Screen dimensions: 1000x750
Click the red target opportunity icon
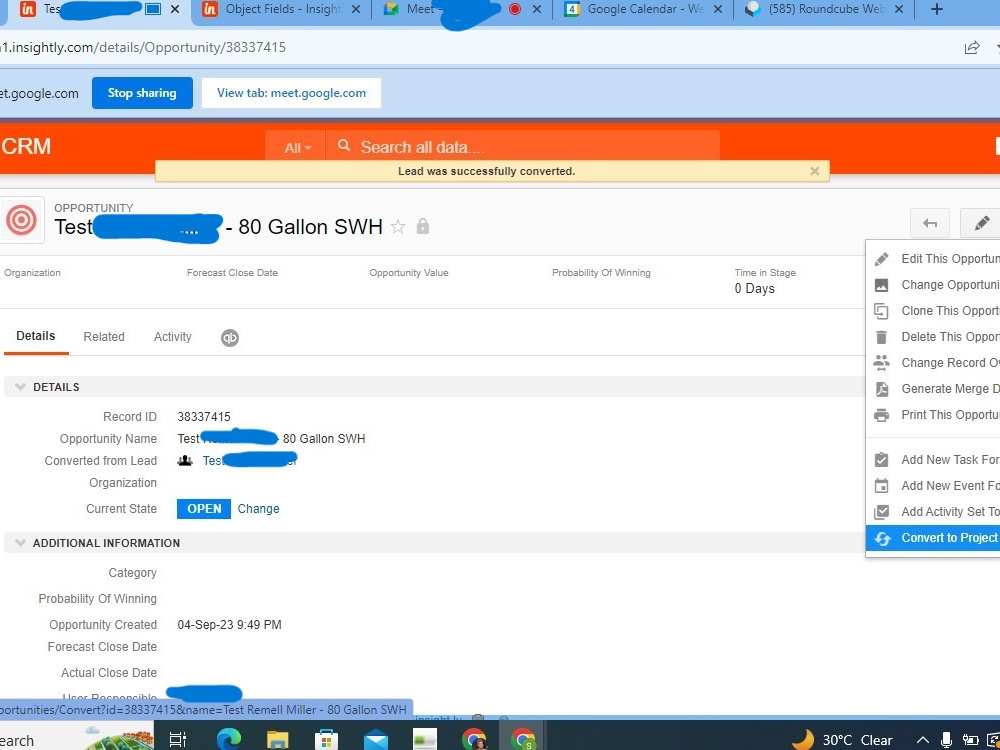21,220
